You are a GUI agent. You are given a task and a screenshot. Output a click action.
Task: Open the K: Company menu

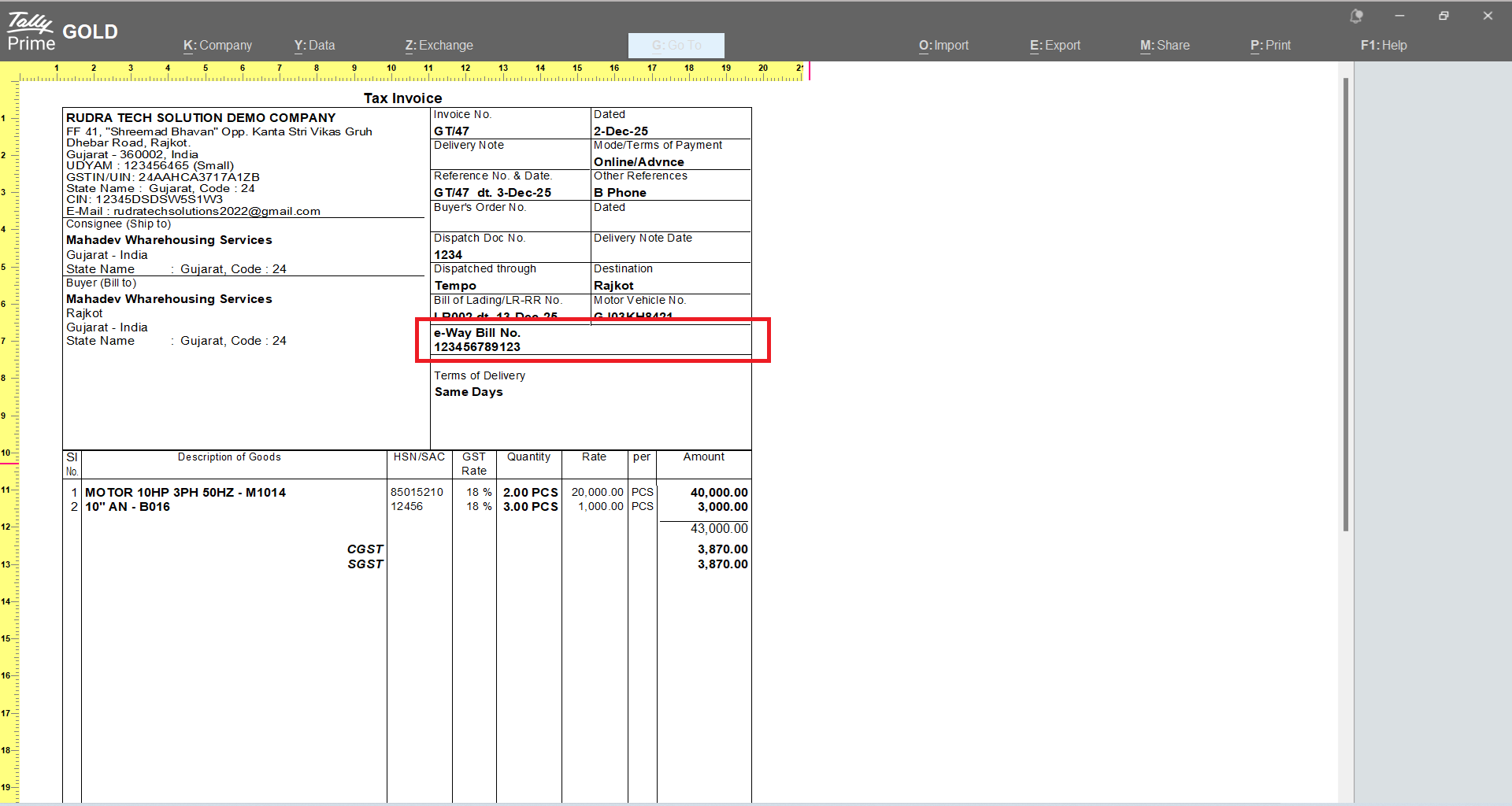pos(217,46)
